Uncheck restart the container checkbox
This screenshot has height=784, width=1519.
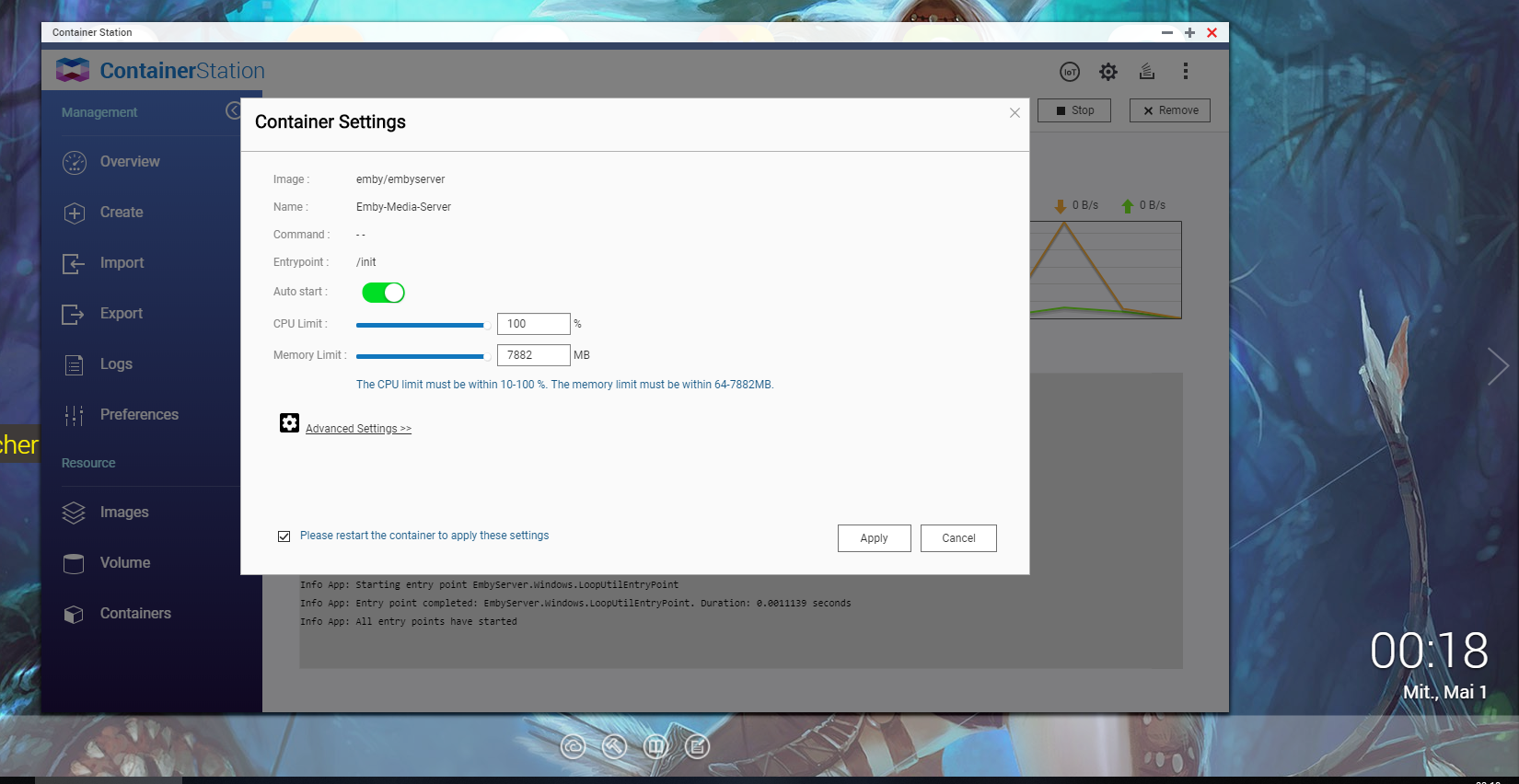(x=284, y=536)
